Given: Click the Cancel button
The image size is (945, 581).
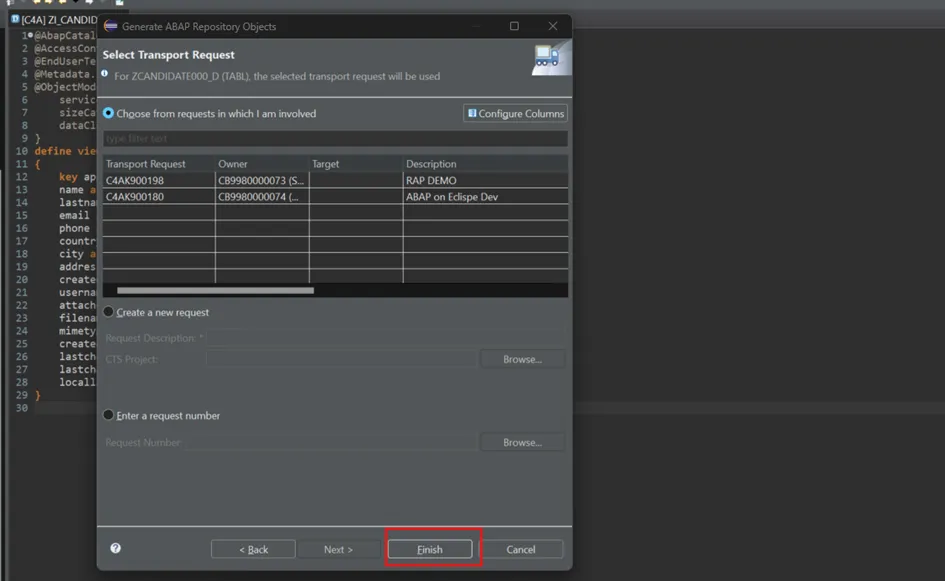Looking at the screenshot, I should coord(521,549).
